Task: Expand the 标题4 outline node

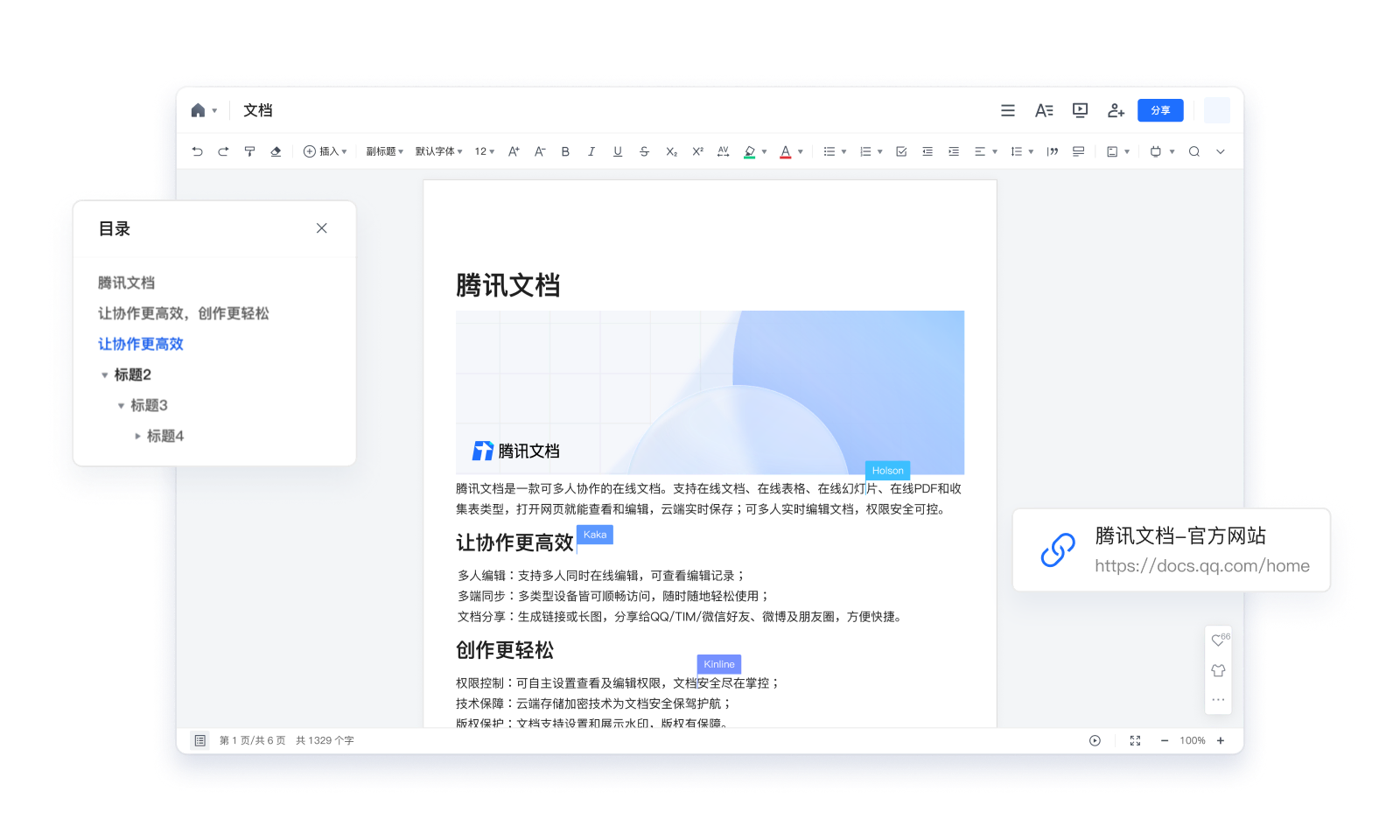Action: tap(137, 436)
